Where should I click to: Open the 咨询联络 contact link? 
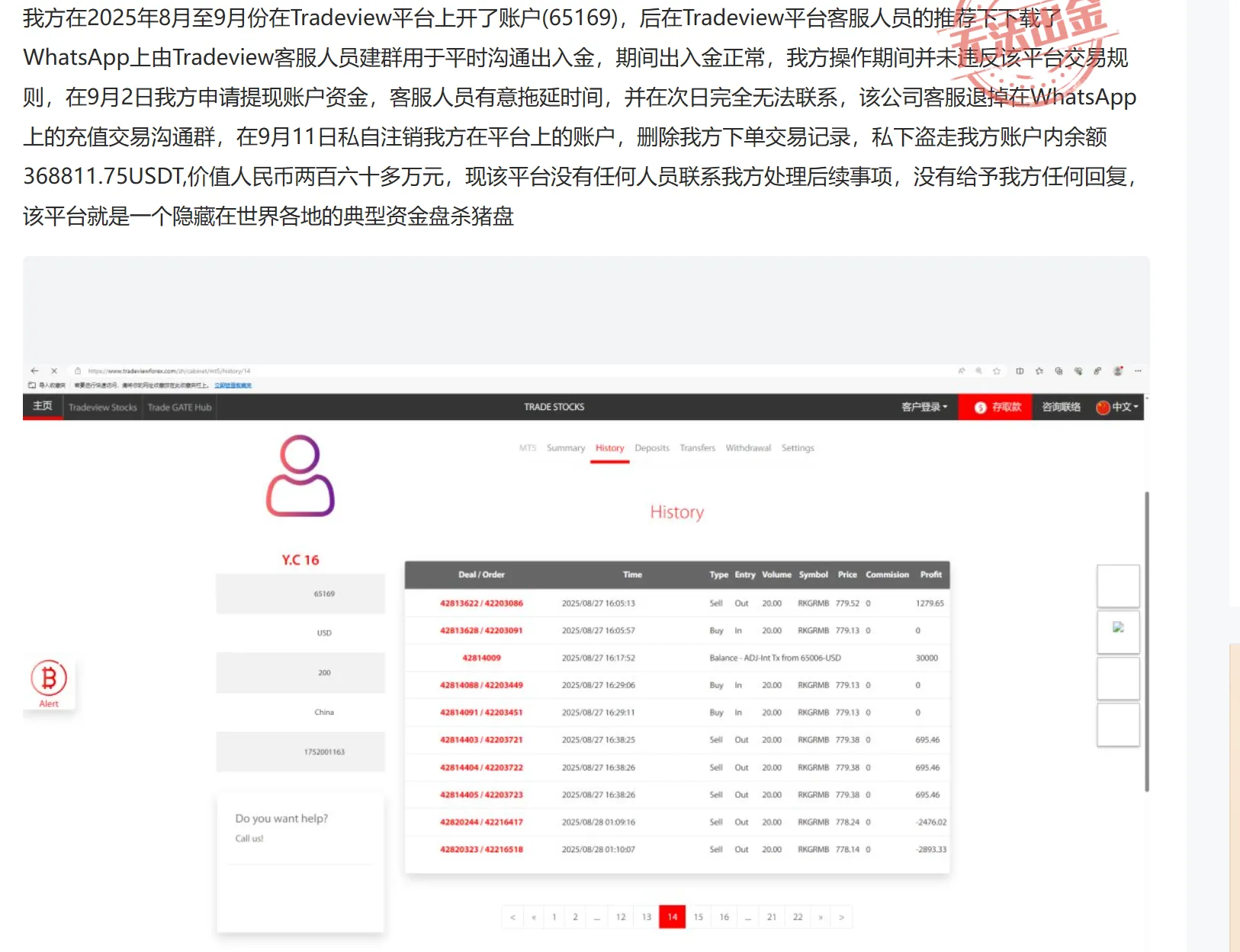point(1062,407)
